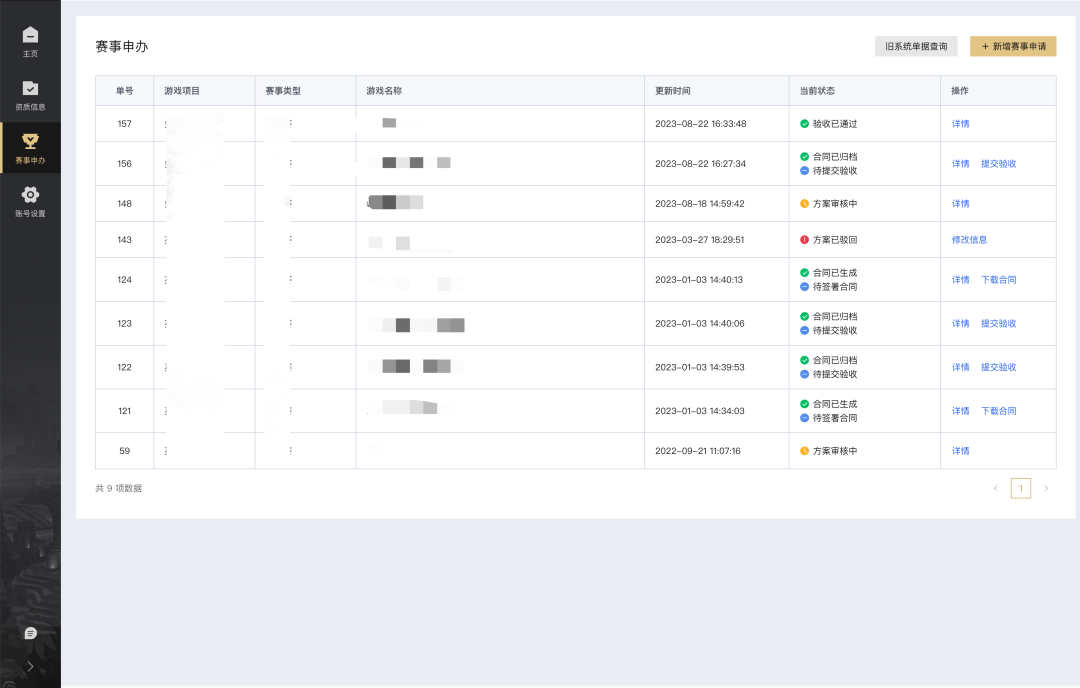Open the 资质信息 sidebar icon
The width and height of the screenshot is (1080, 688).
(30, 89)
